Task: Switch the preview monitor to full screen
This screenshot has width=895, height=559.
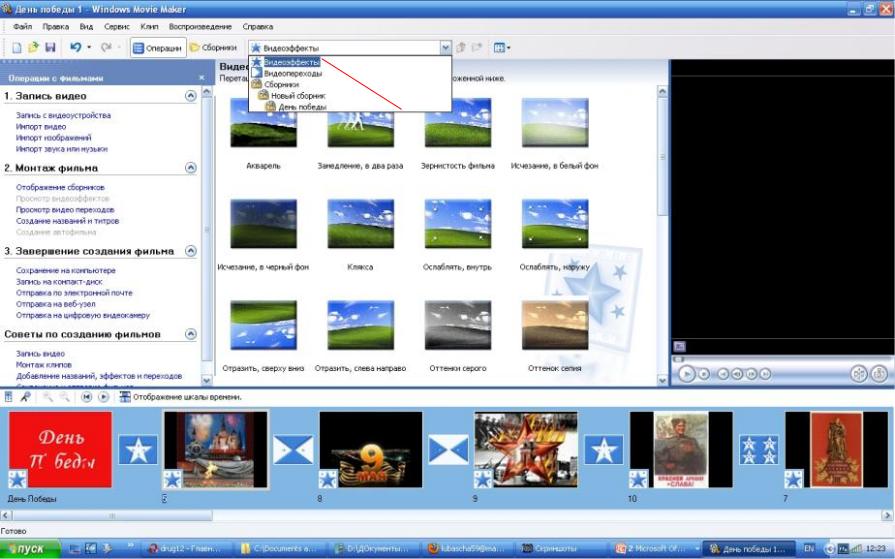Action: click(x=679, y=346)
